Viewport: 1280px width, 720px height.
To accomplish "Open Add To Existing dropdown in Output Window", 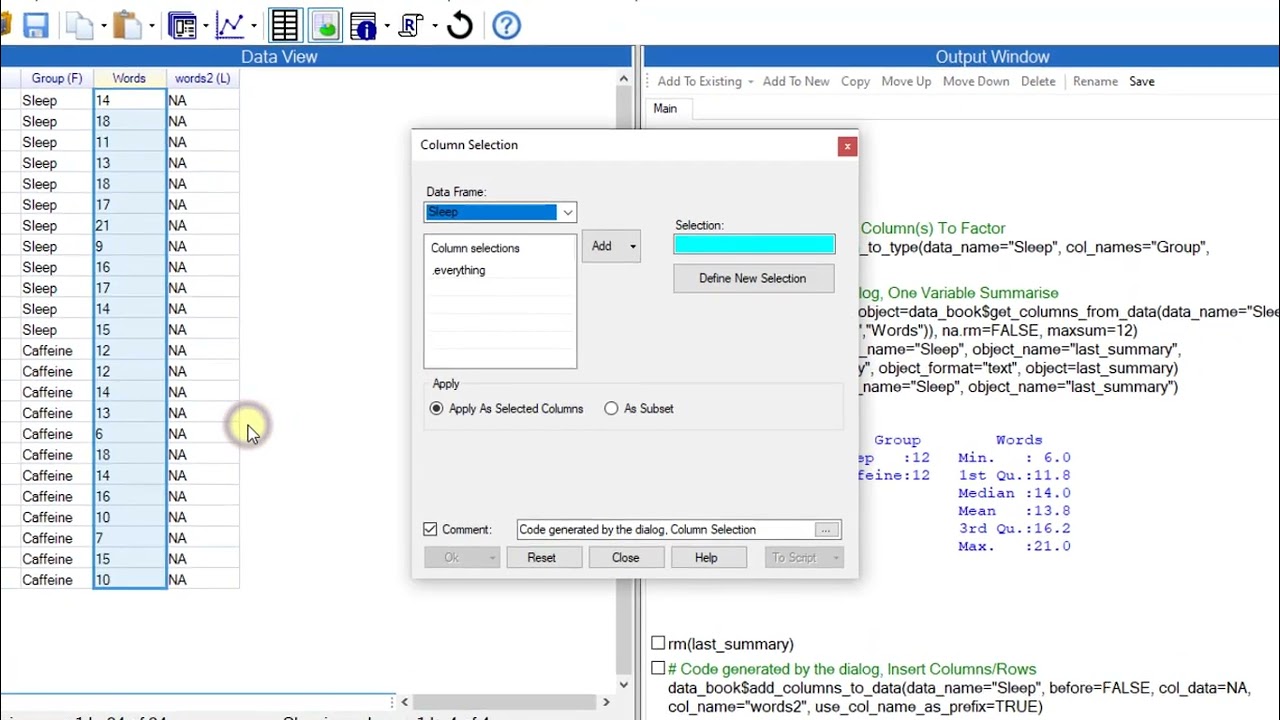I will point(705,82).
